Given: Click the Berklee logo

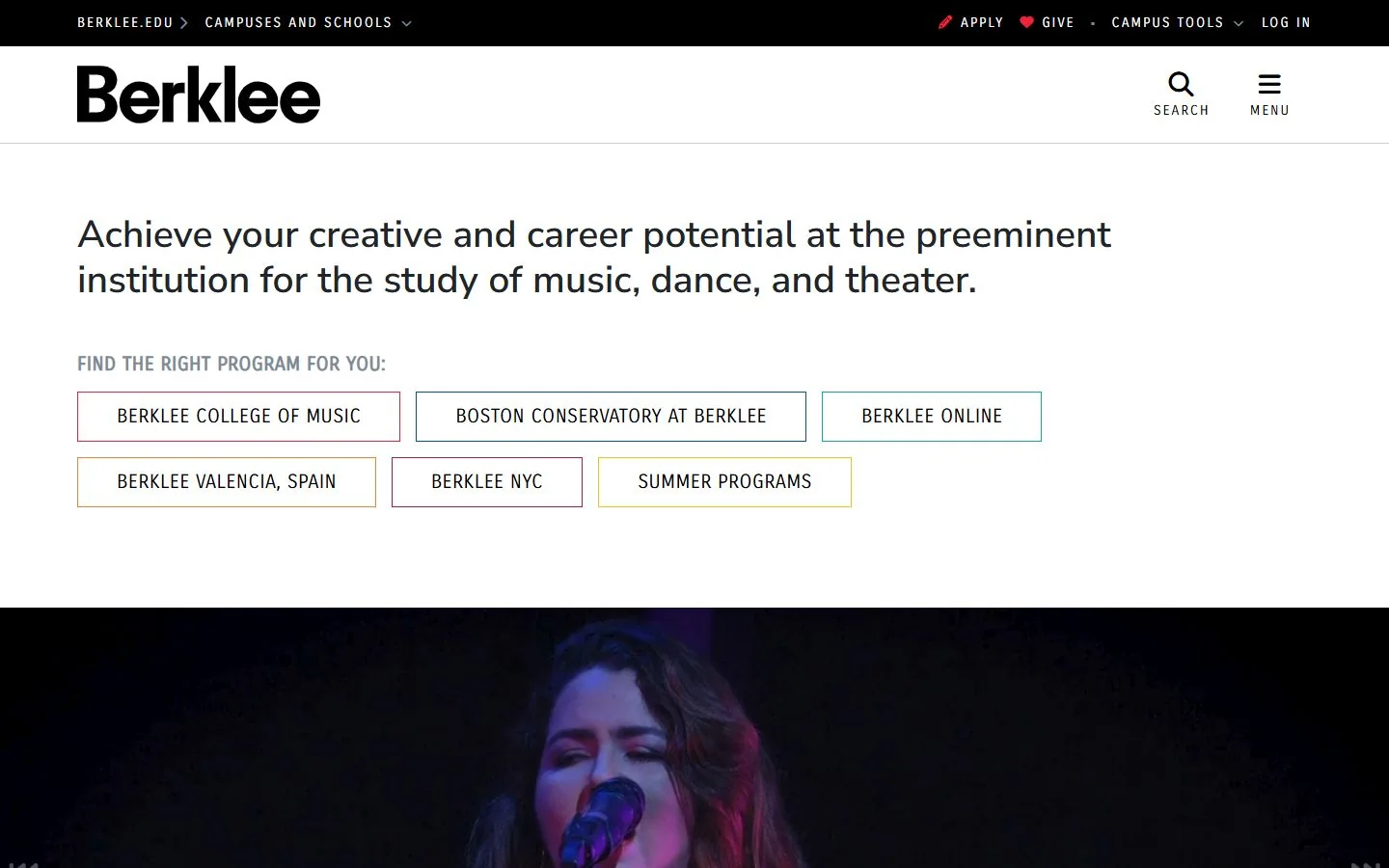Looking at the screenshot, I should (199, 95).
